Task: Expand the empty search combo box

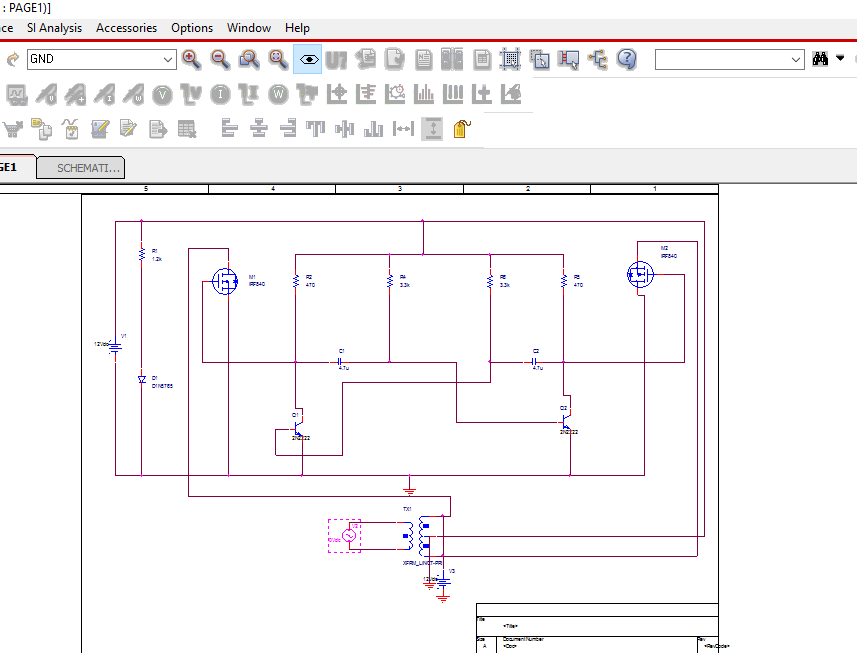Action: [x=730, y=59]
